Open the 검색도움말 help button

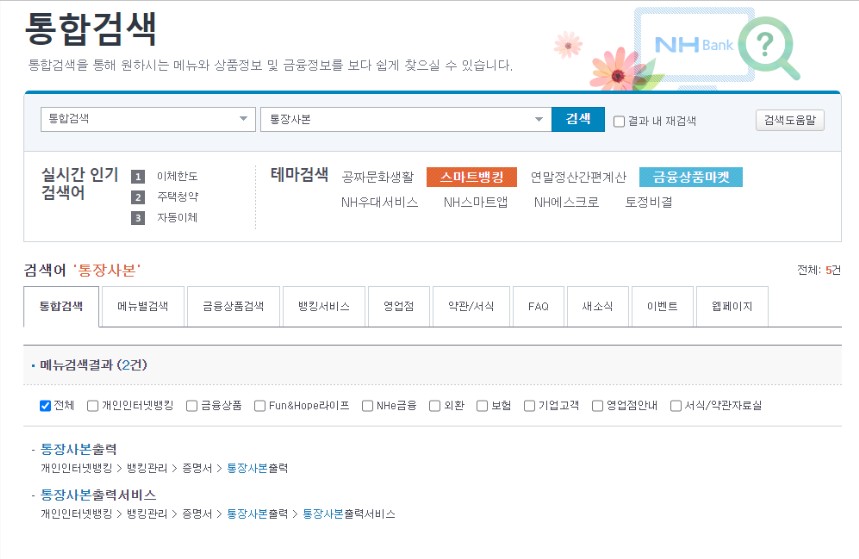(x=790, y=120)
